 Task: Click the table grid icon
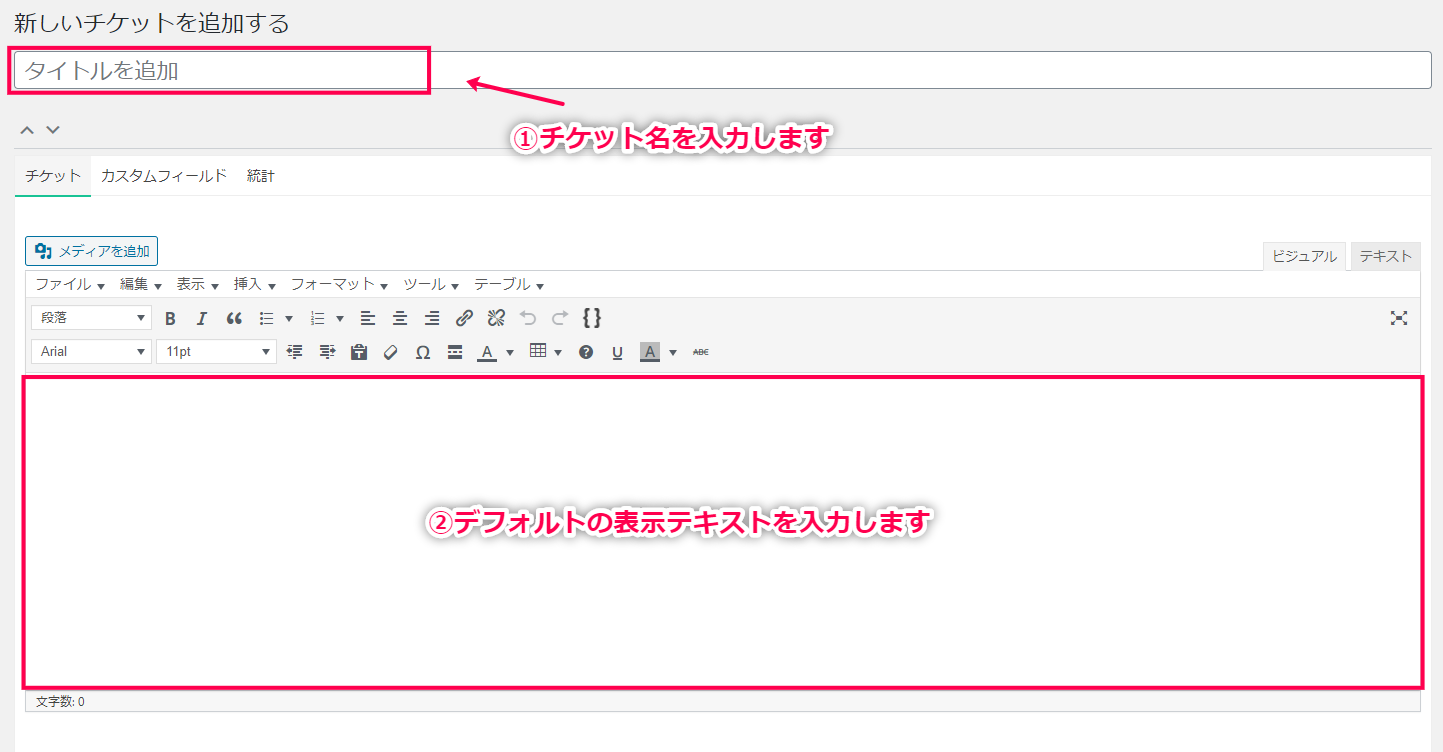538,351
